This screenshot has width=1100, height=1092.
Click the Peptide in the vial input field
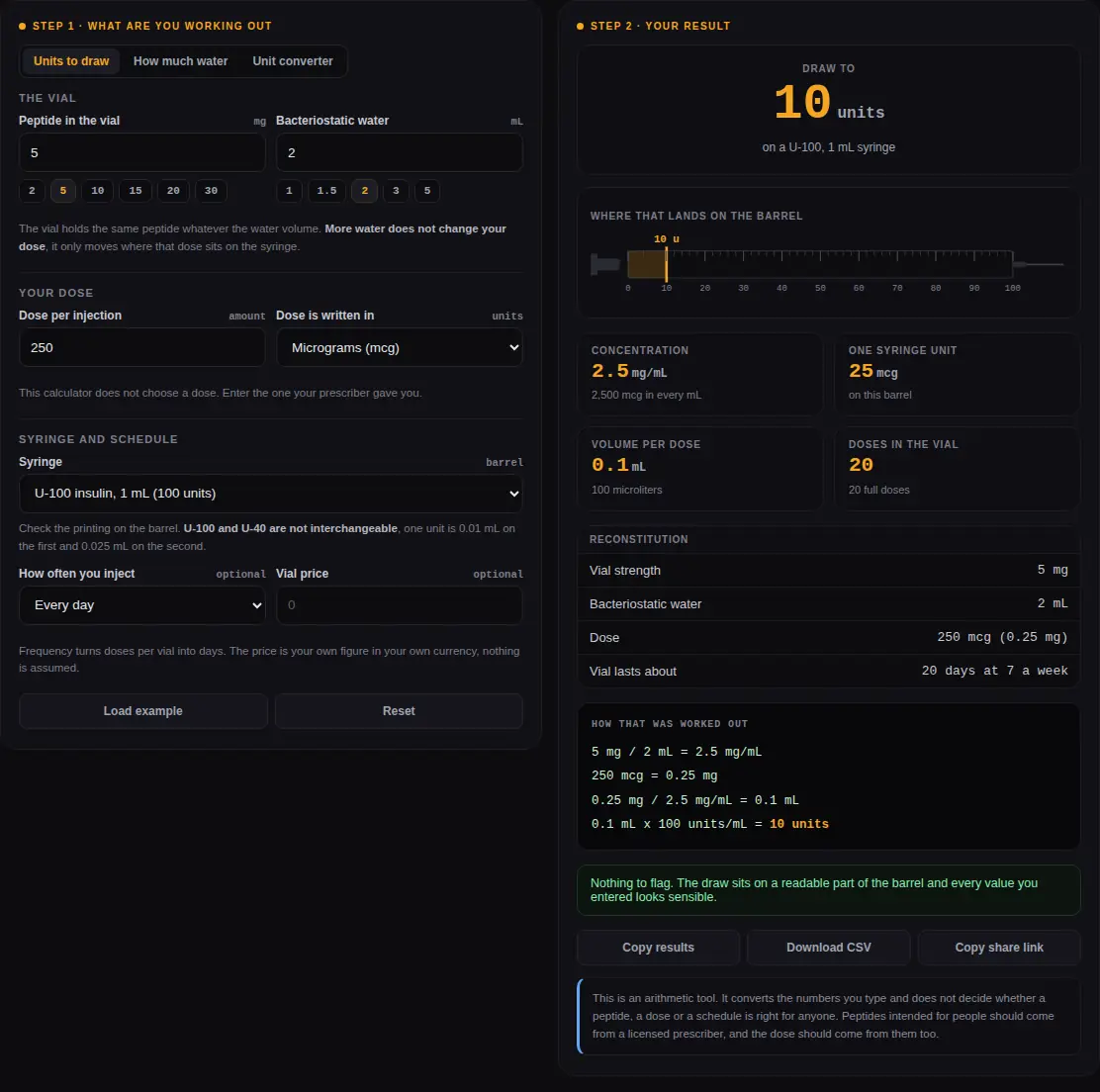tap(142, 153)
